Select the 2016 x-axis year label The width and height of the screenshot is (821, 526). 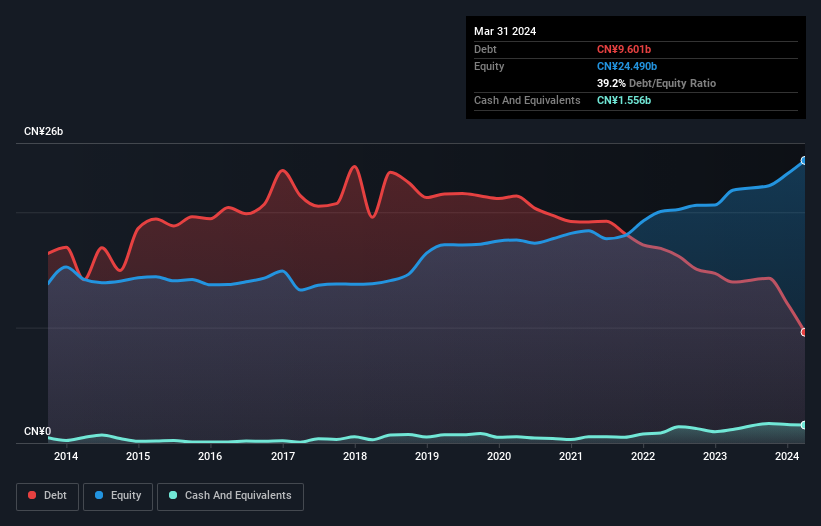point(210,457)
